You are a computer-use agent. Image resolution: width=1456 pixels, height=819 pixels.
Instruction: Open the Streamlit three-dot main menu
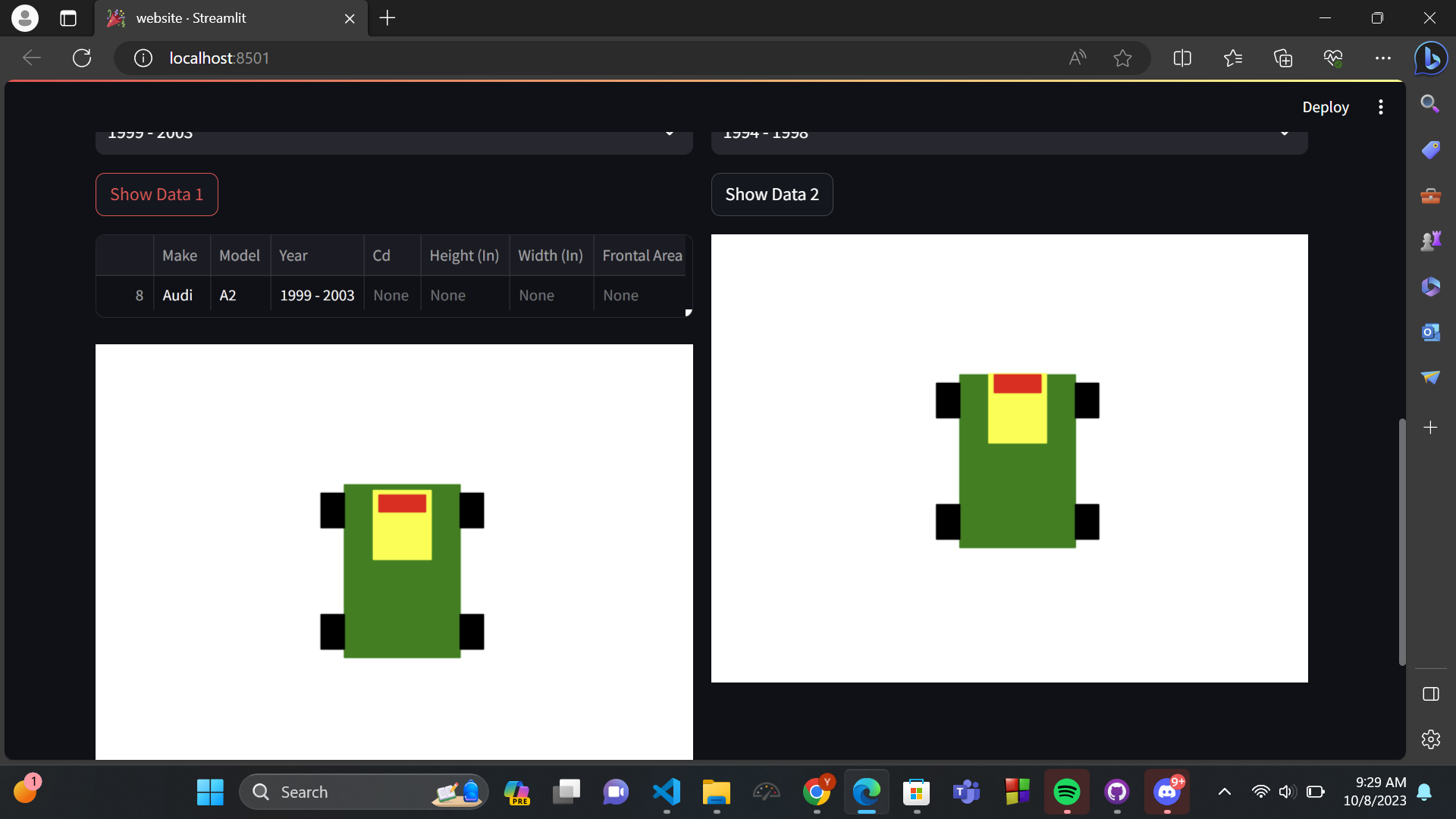(1380, 107)
